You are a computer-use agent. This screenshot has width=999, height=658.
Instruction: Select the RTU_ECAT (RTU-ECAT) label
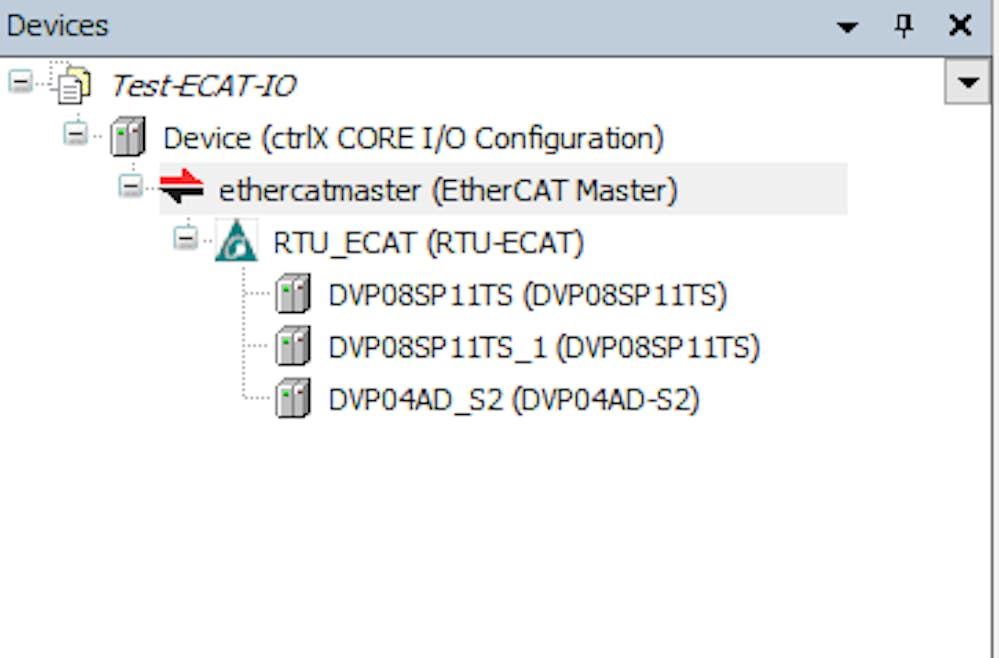pyautogui.click(x=428, y=242)
